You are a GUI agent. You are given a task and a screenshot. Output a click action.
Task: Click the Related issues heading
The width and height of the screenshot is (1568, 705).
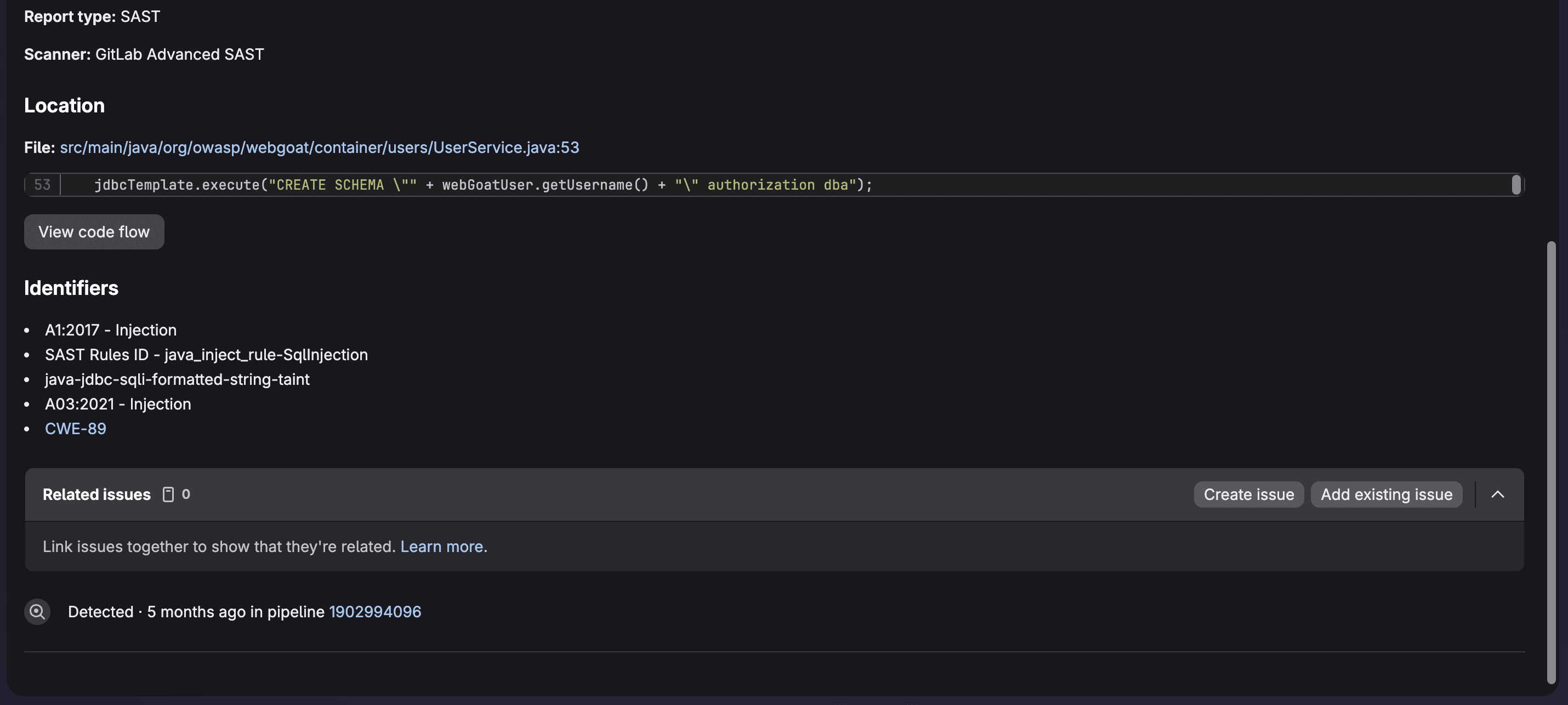coord(96,494)
